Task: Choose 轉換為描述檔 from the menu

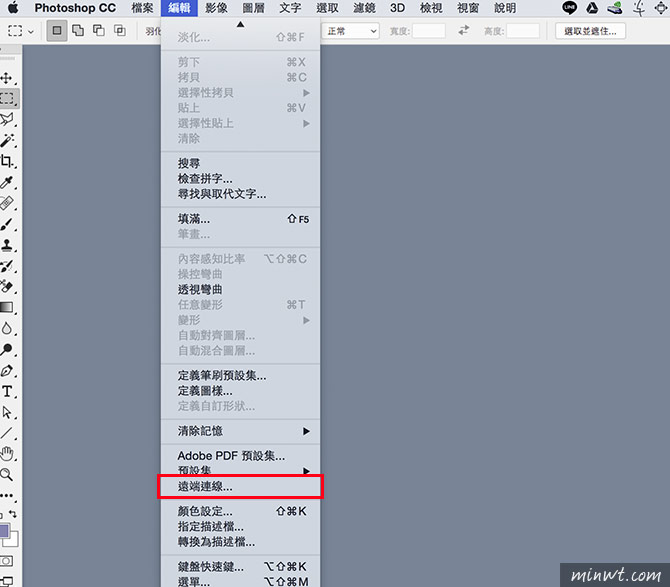Action: (240, 542)
